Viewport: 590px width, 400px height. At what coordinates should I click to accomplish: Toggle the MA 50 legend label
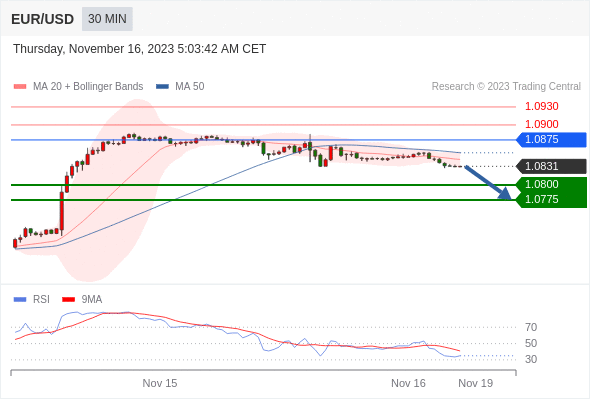(x=190, y=87)
